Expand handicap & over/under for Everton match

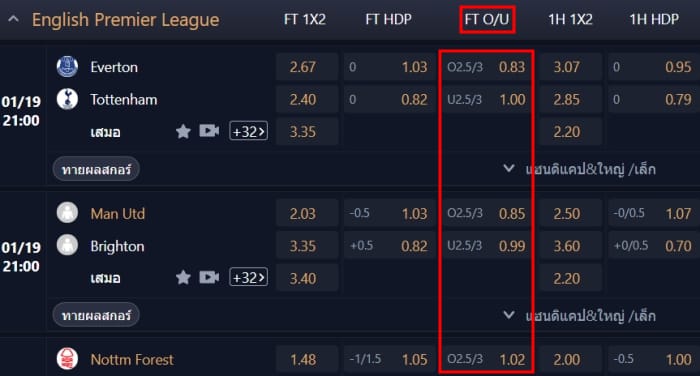coord(580,169)
